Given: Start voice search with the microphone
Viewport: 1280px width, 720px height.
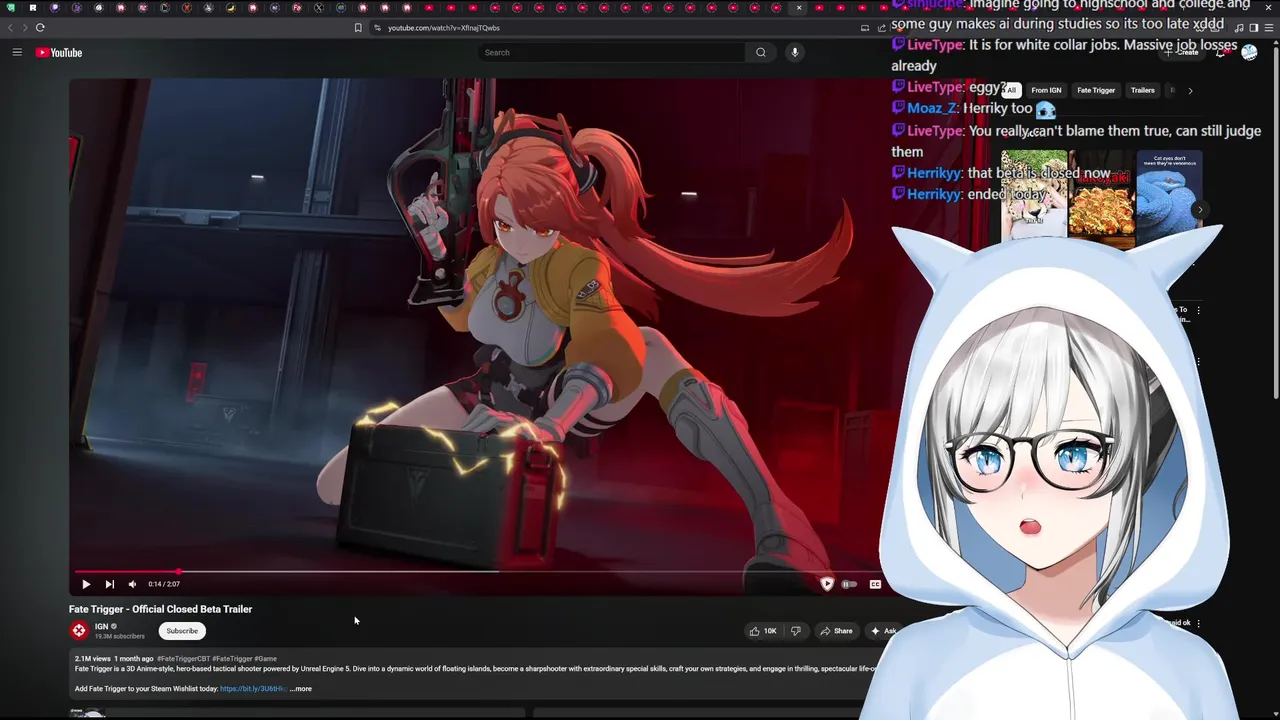Looking at the screenshot, I should point(795,52).
